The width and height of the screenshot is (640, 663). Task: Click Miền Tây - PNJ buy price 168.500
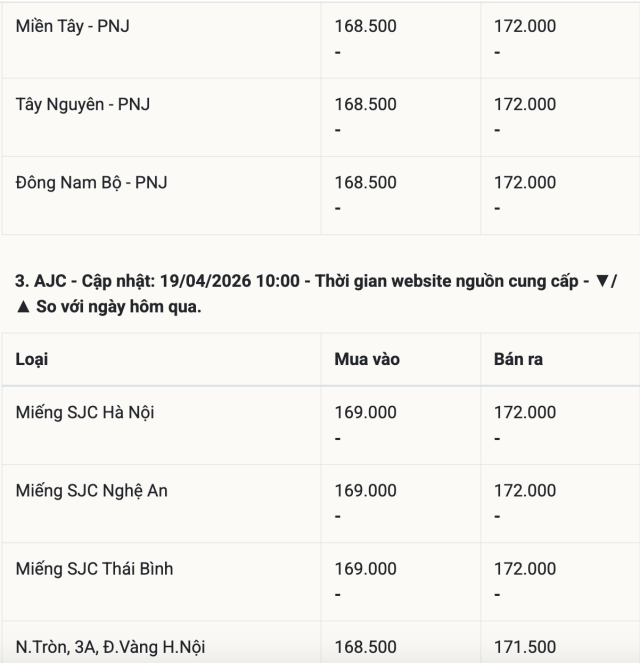click(x=365, y=26)
